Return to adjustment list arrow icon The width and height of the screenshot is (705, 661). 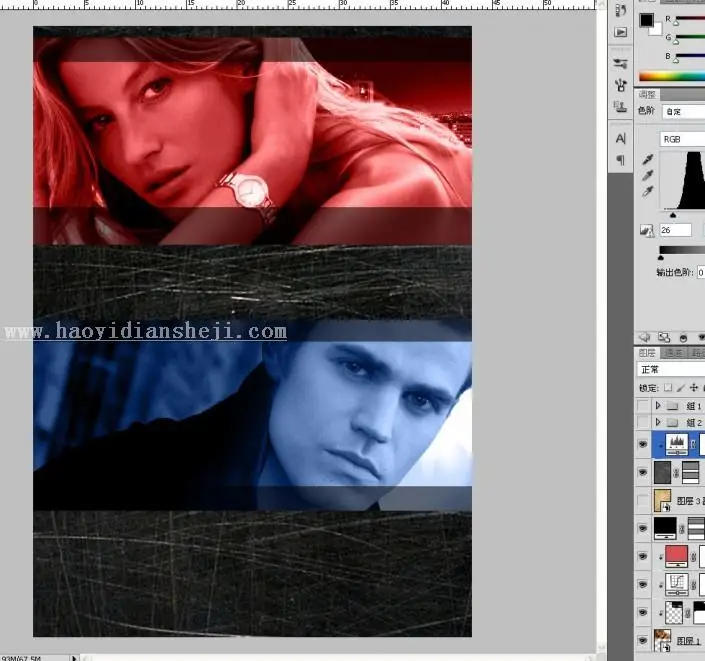[x=645, y=337]
